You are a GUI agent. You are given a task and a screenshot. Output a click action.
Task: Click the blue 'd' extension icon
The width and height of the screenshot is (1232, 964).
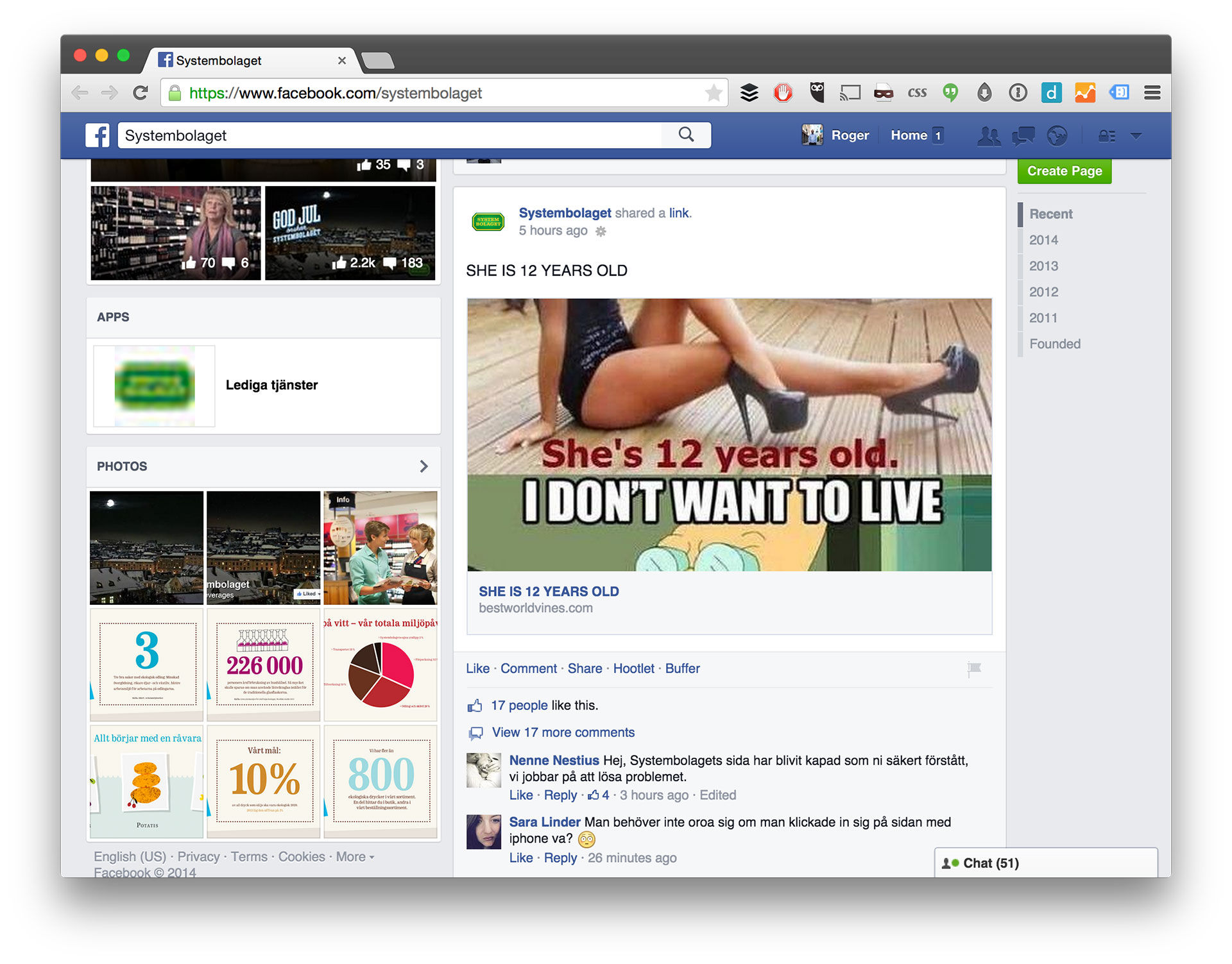[1051, 93]
